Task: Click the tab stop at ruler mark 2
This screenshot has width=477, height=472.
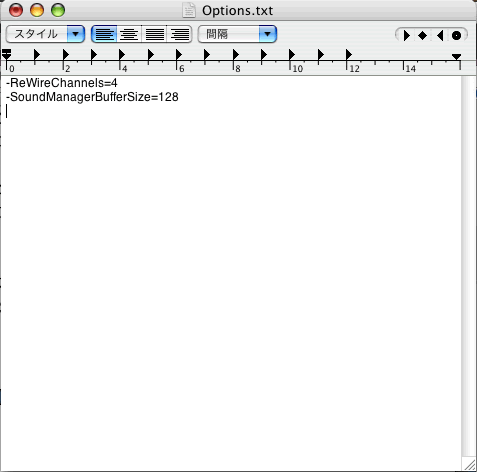Action: 65,54
